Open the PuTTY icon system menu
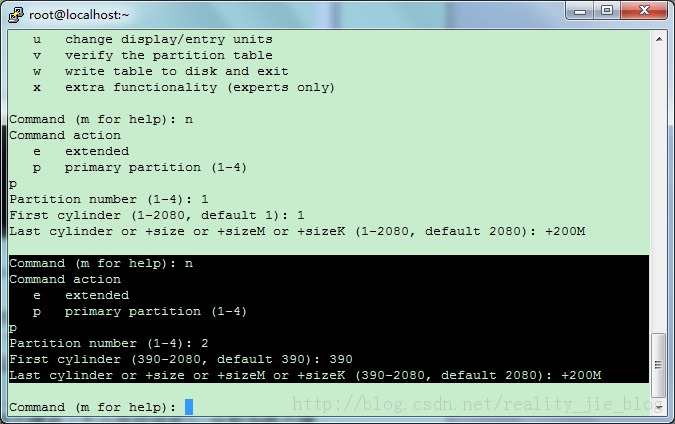This screenshot has width=675, height=424. pyautogui.click(x=16, y=15)
